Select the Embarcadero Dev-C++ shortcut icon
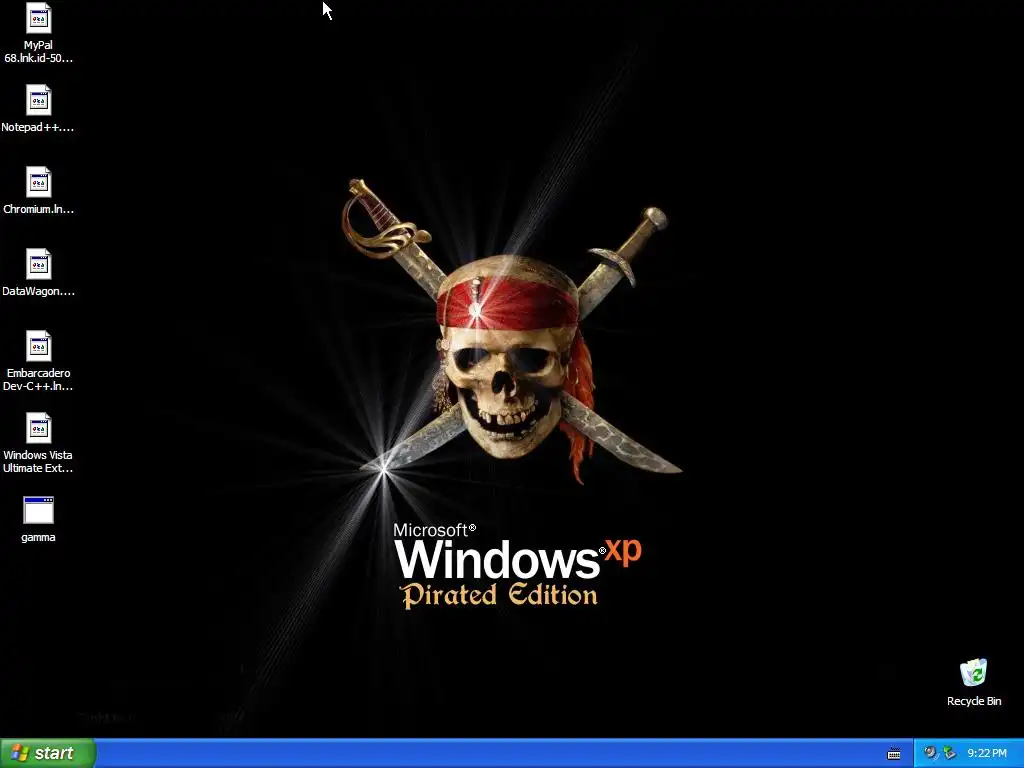 [x=39, y=346]
